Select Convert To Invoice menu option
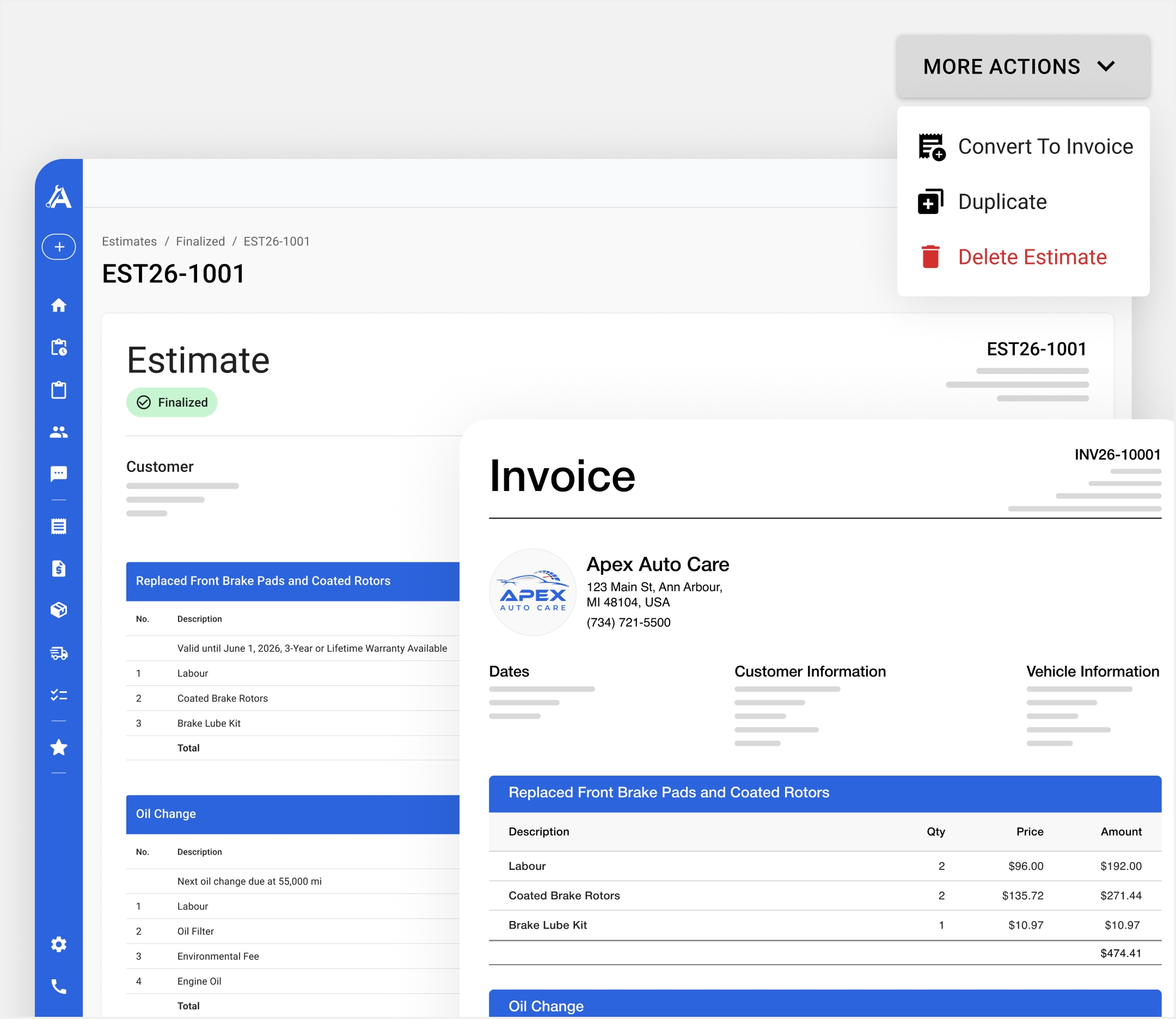The image size is (1176, 1019). click(x=1024, y=147)
